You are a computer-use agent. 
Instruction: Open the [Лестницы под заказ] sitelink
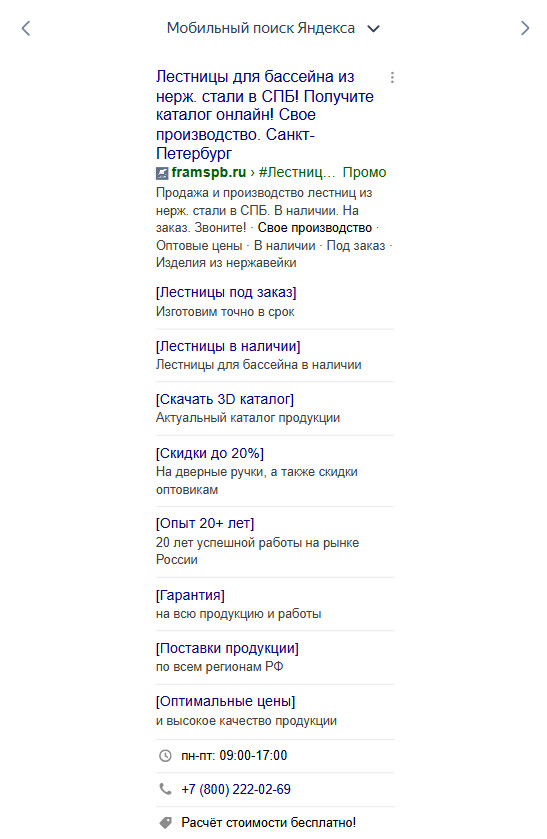coord(226,292)
